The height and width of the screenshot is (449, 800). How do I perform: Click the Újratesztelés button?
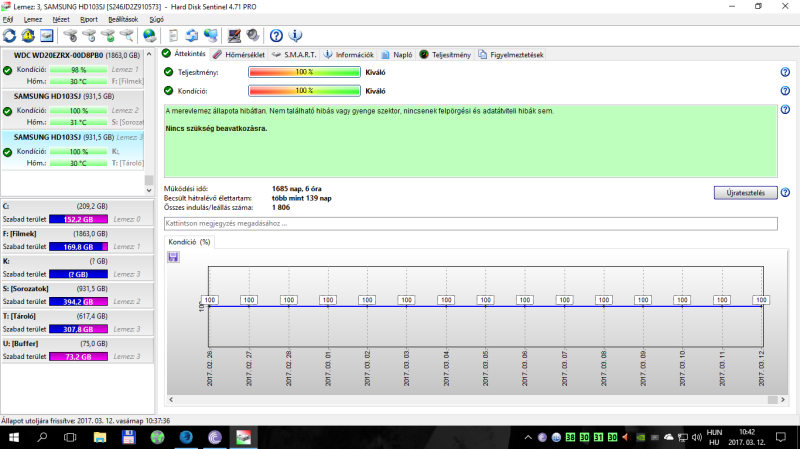[x=745, y=193]
